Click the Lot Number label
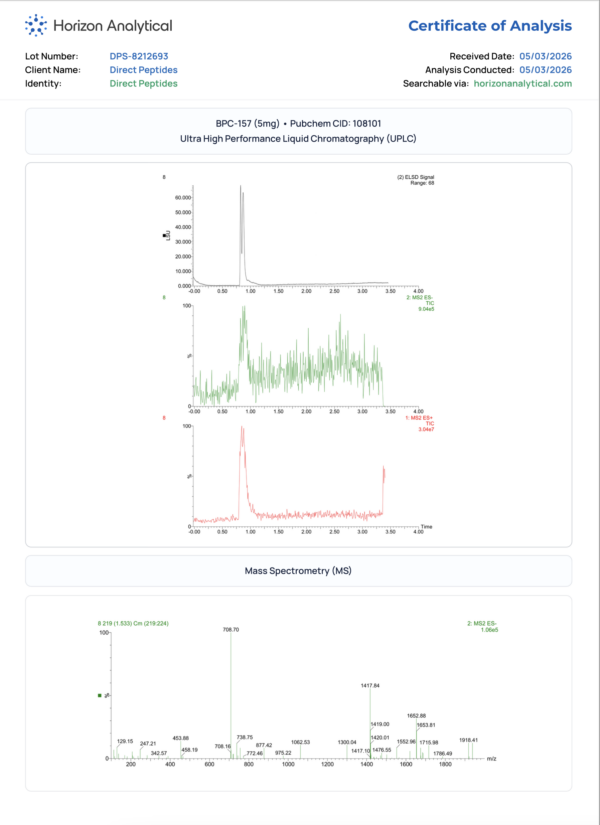This screenshot has height=825, width=600. [52, 56]
